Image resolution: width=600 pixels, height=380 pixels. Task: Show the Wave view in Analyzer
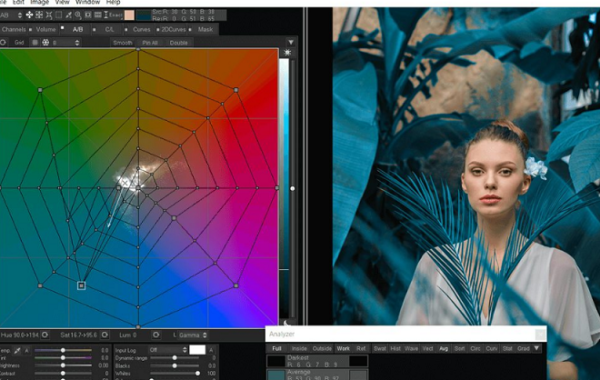click(411, 349)
